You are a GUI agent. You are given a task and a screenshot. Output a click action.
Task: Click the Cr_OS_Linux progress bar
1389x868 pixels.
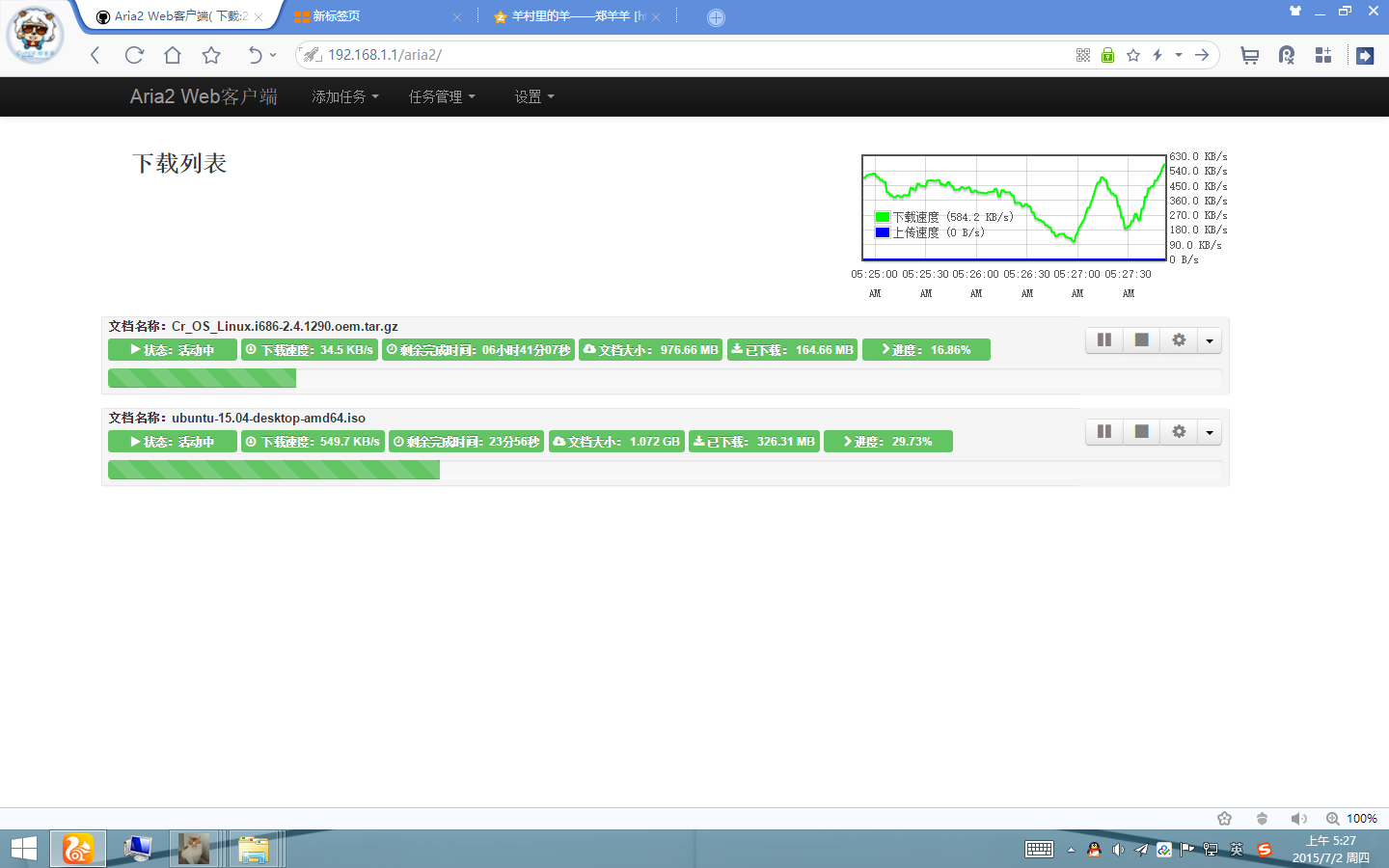click(x=666, y=378)
